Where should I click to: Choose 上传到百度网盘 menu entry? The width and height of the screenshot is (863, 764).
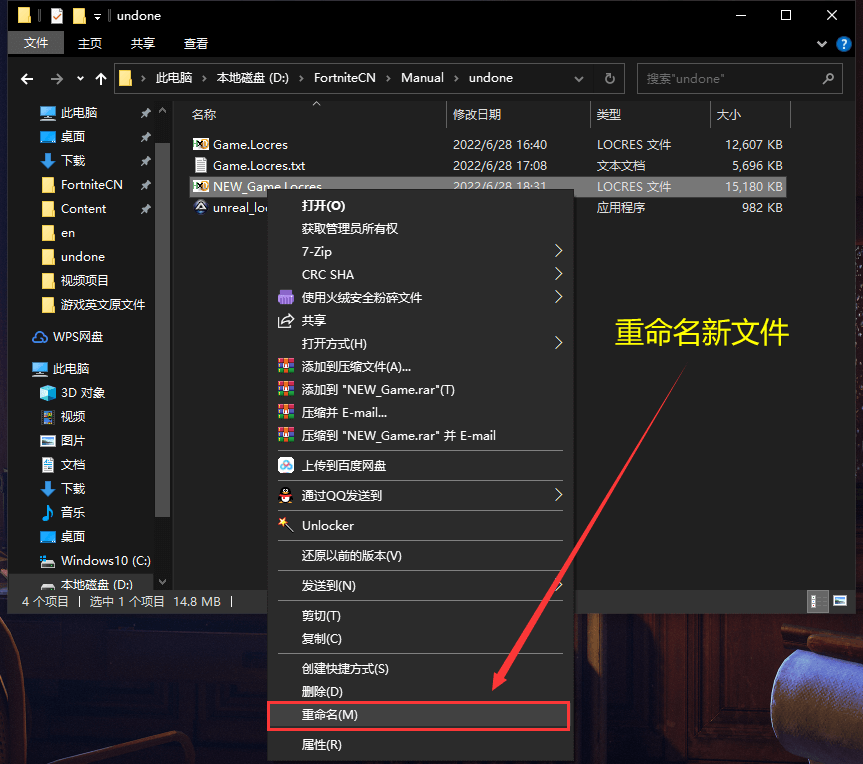pos(420,466)
